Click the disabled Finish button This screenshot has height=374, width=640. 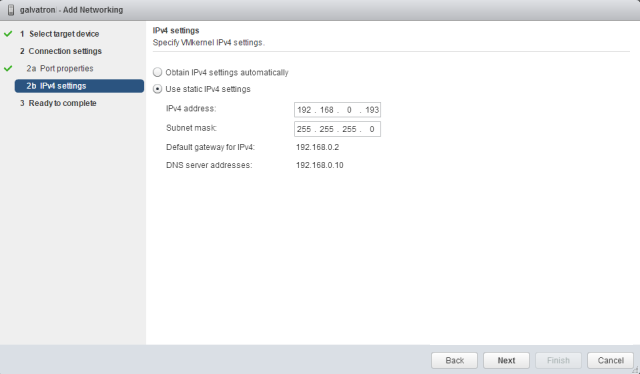558,361
